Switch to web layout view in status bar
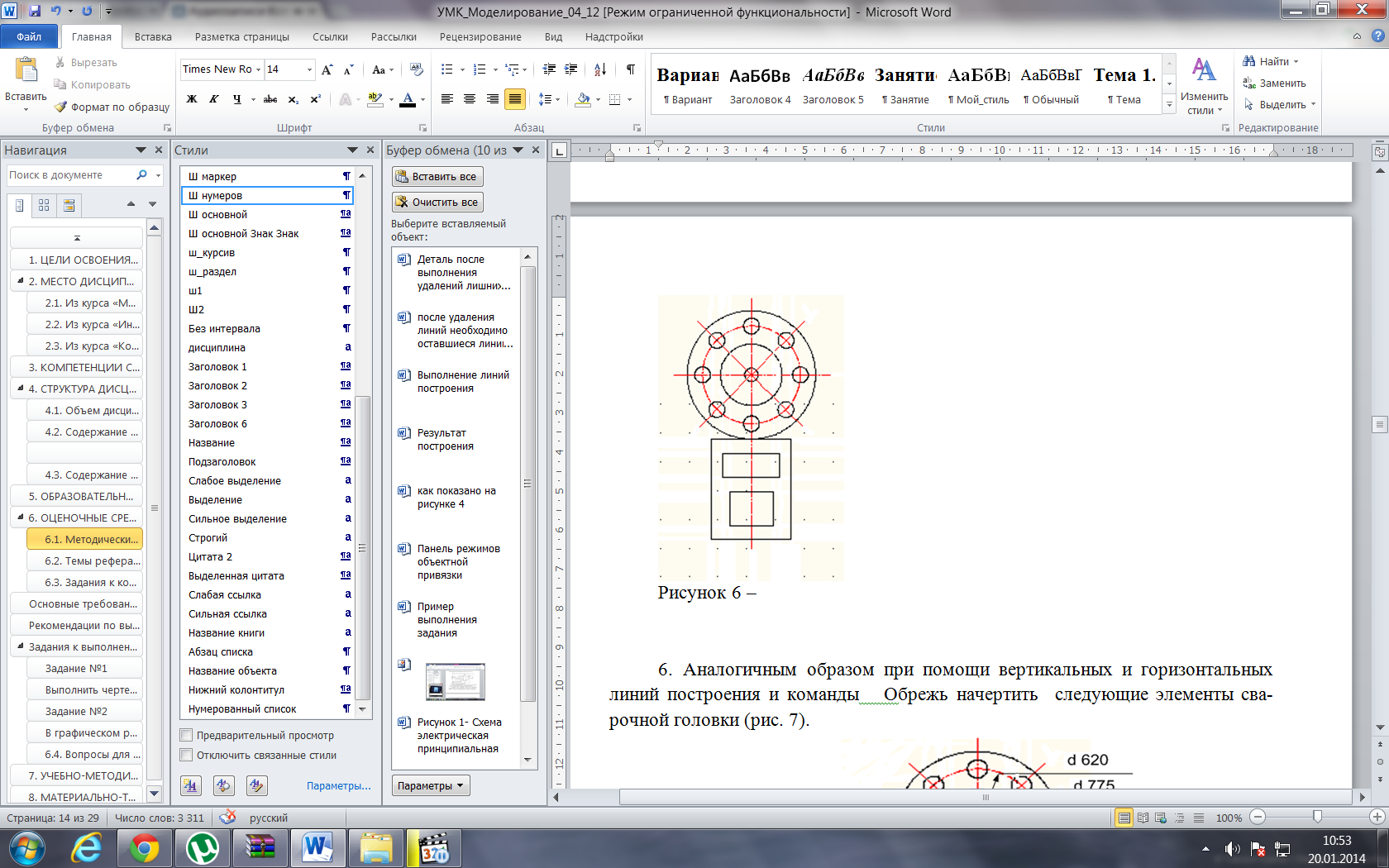Viewport: 1389px width, 868px height. pos(1161,818)
